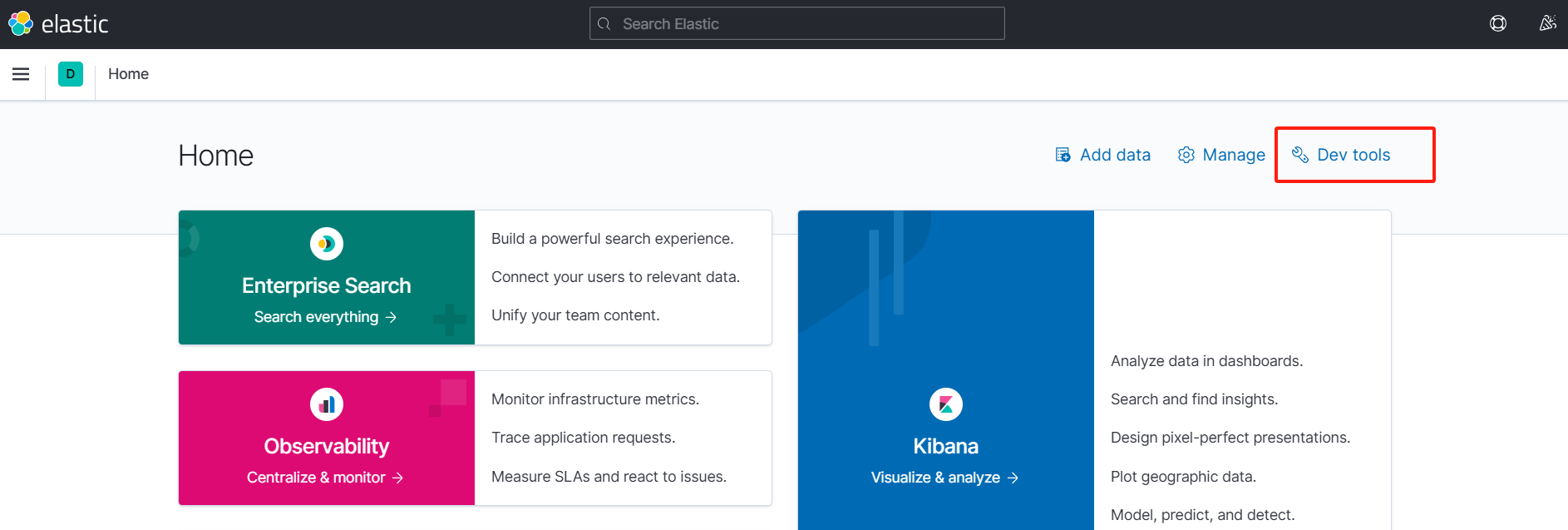Click the Home page heading
1568x530 pixels.
pos(216,156)
